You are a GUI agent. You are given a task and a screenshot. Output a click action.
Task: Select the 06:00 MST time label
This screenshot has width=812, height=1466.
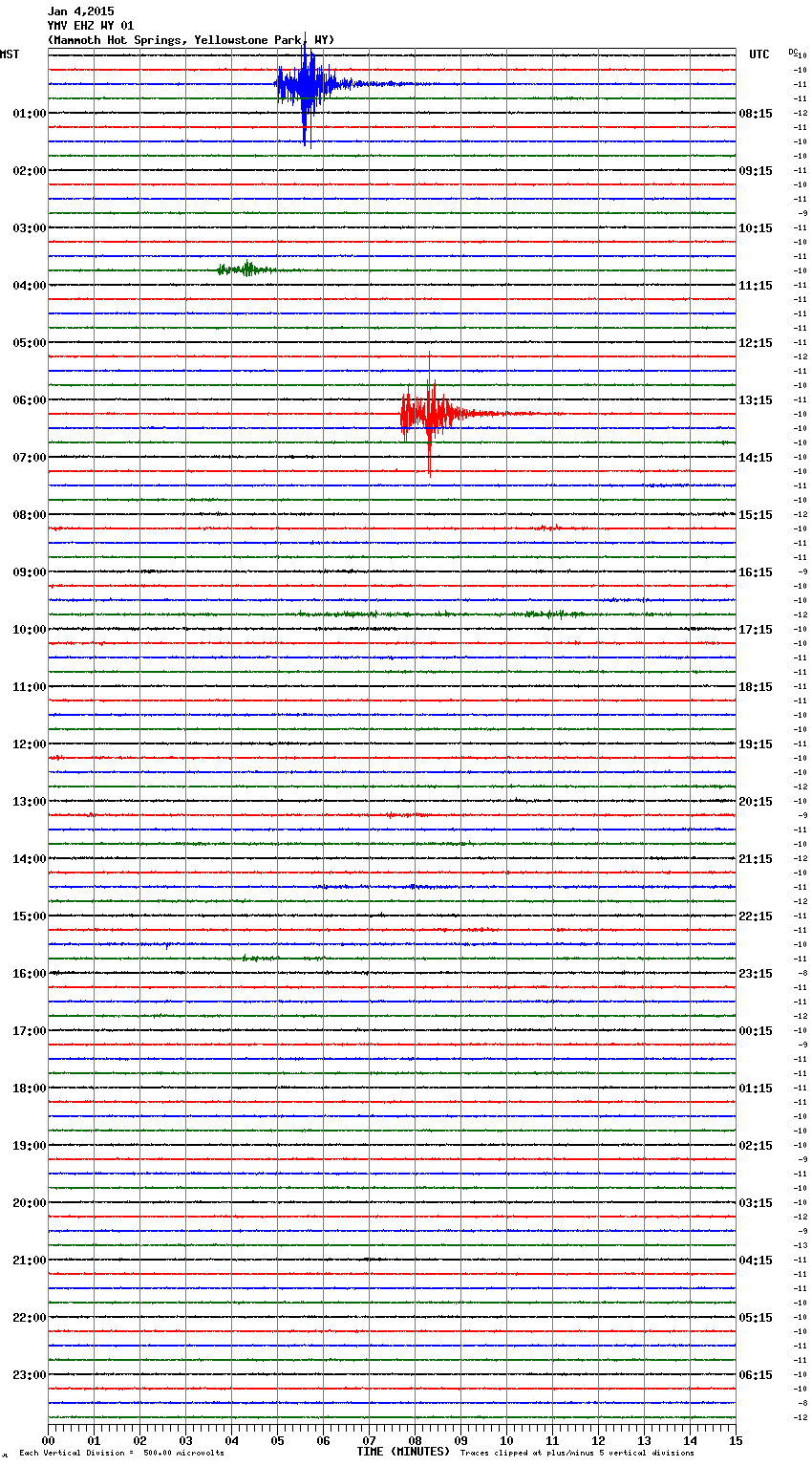pyautogui.click(x=29, y=400)
